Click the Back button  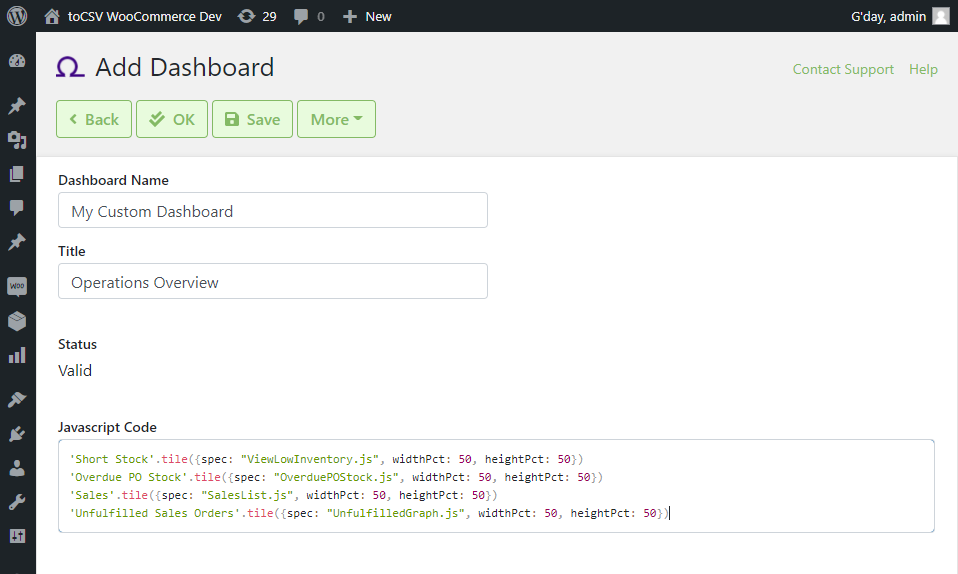(x=94, y=119)
